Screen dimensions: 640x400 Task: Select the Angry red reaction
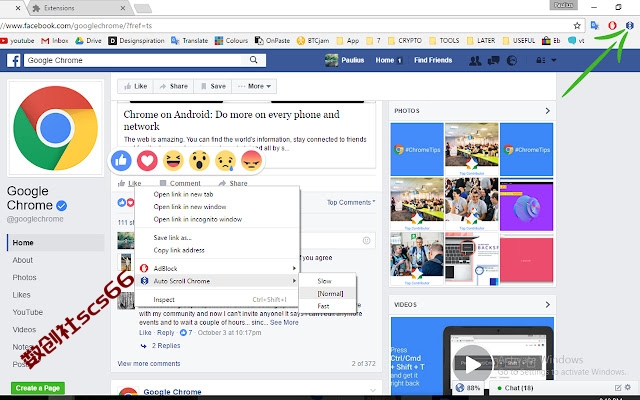coord(251,160)
